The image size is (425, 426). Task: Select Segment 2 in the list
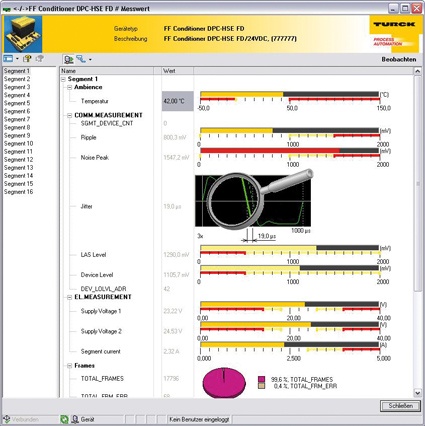(17, 79)
